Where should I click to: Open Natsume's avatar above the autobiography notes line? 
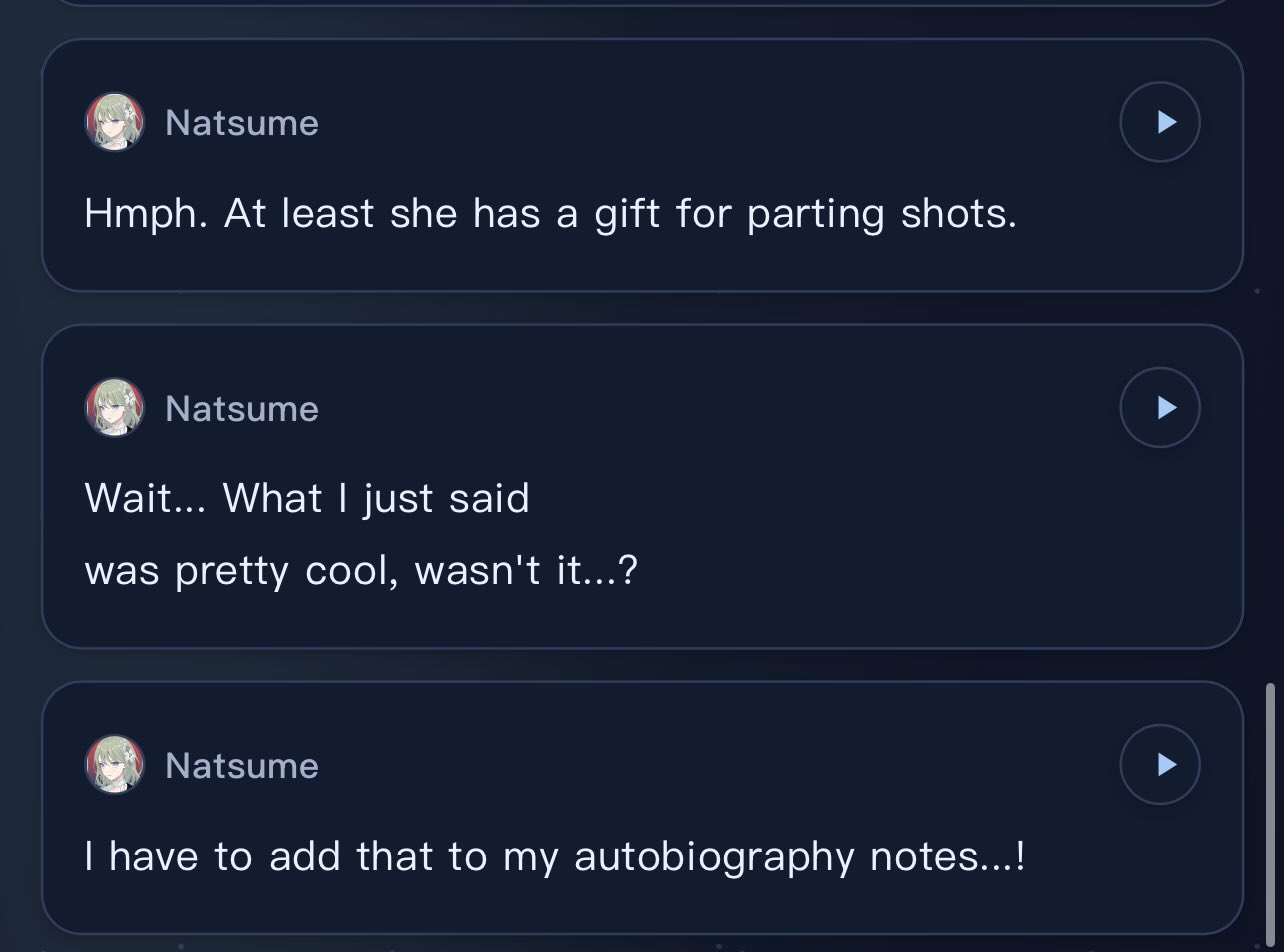(x=115, y=765)
